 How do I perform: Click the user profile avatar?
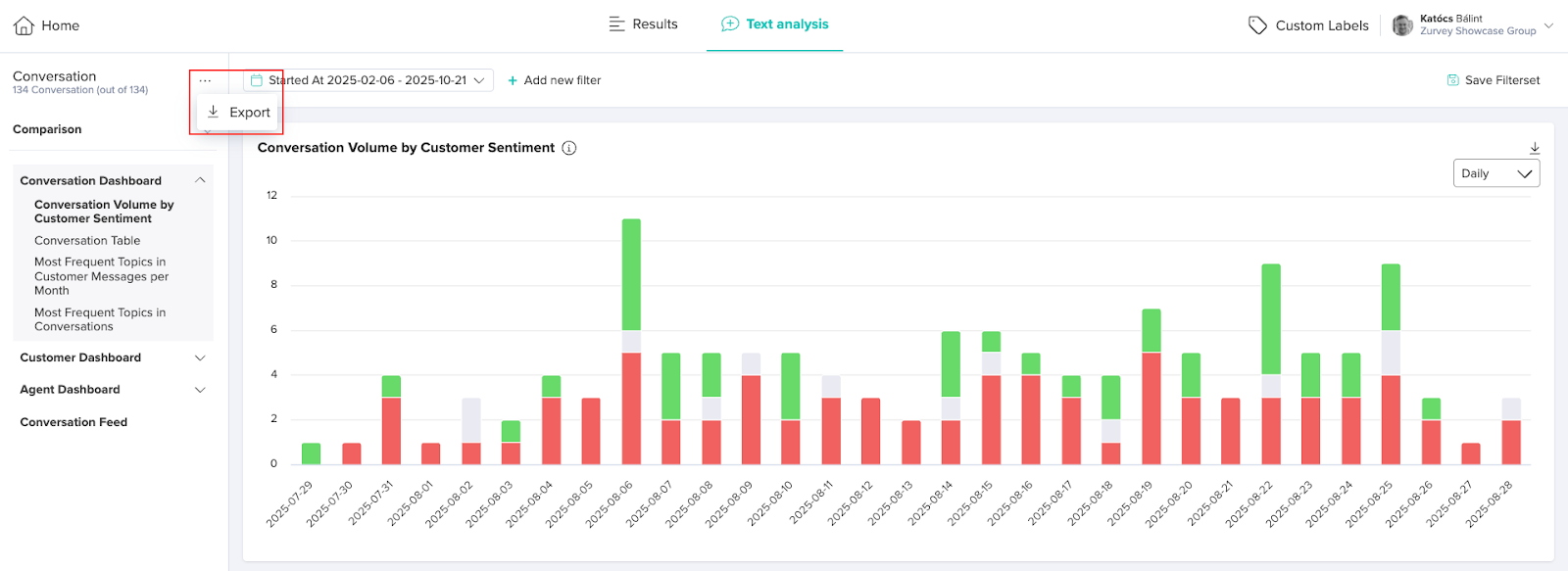(x=1402, y=25)
